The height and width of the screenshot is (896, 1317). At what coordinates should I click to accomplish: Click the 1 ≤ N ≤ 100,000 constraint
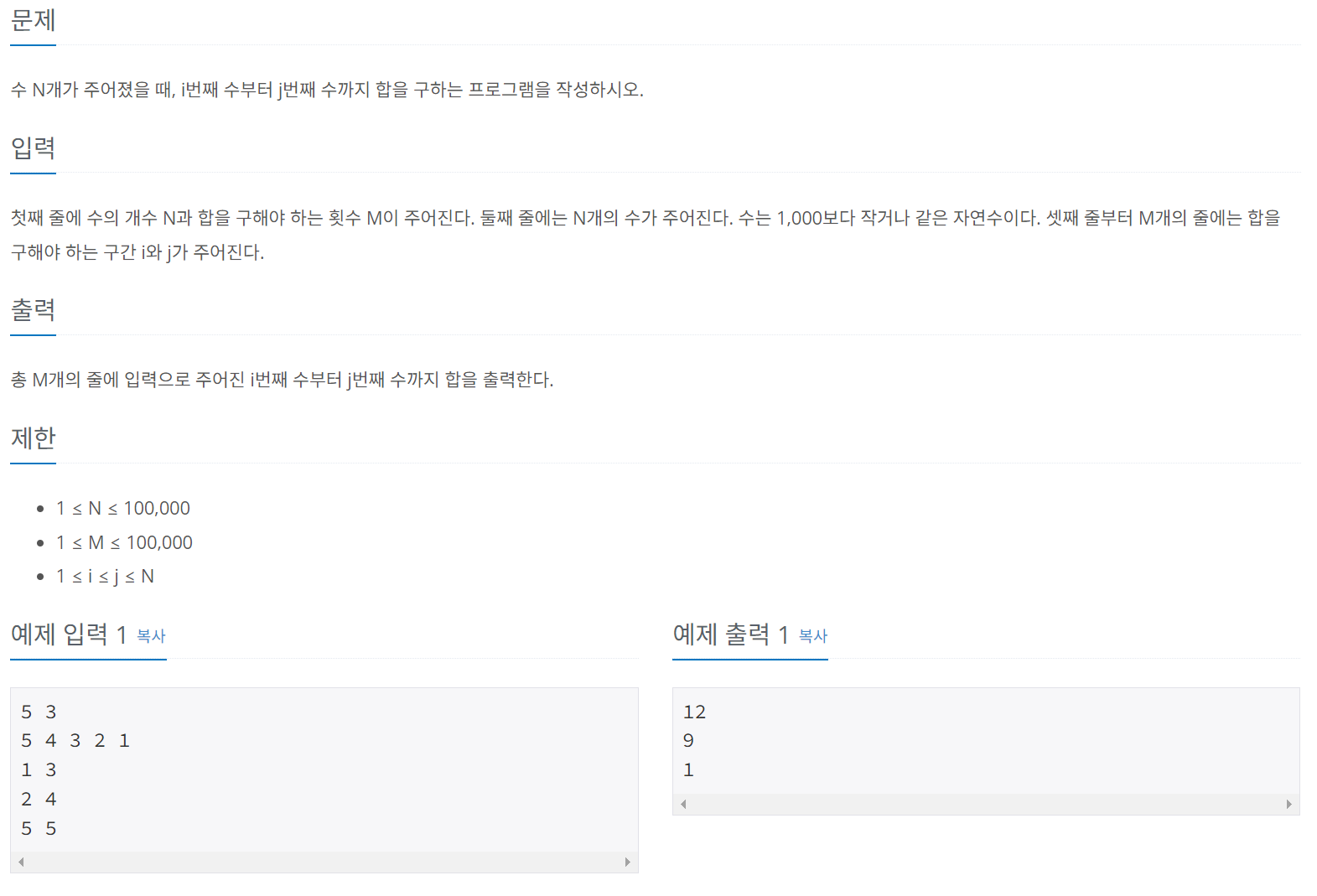coord(123,509)
